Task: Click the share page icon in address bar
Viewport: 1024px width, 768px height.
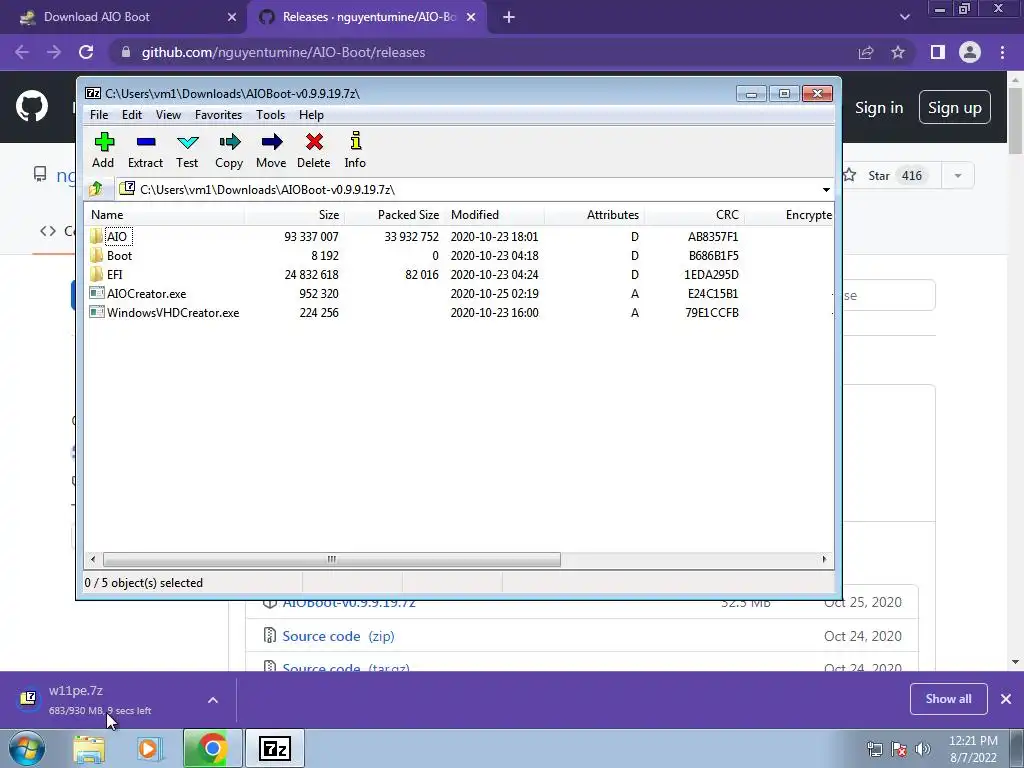Action: tap(866, 52)
